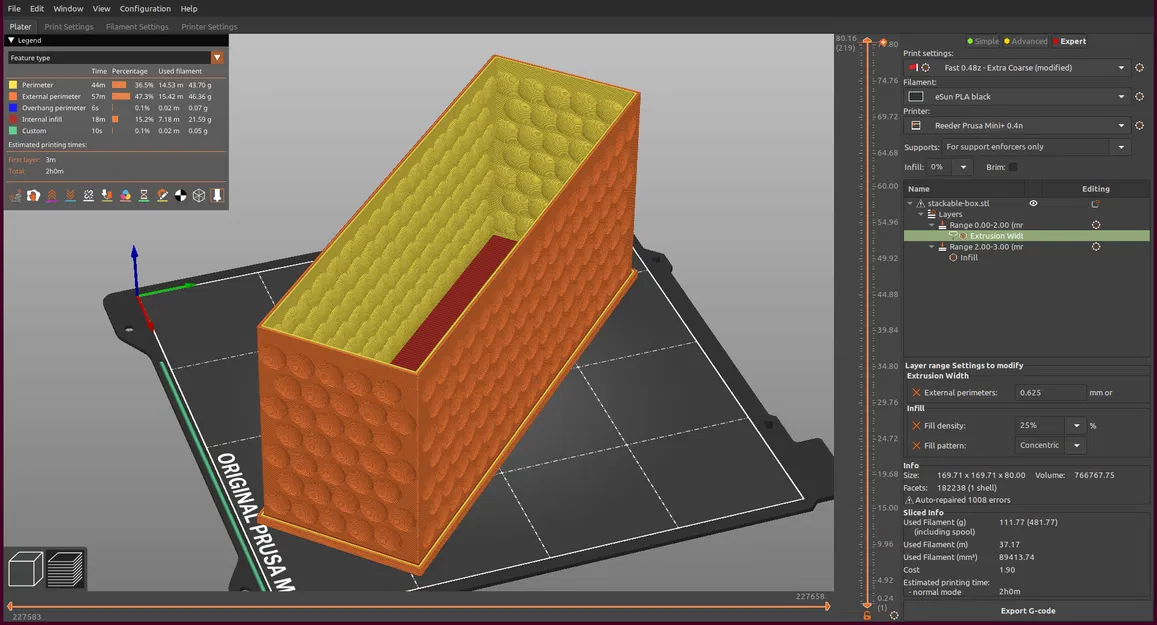The height and width of the screenshot is (625, 1157).
Task: Toggle the hourglass estimated time icon
Action: tap(144, 196)
